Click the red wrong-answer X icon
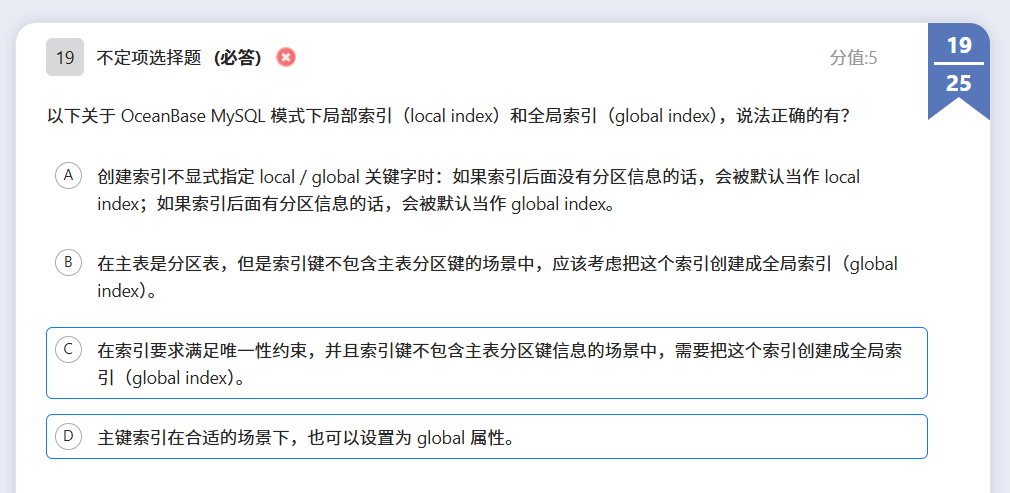The height and width of the screenshot is (493, 1010). pyautogui.click(x=286, y=57)
